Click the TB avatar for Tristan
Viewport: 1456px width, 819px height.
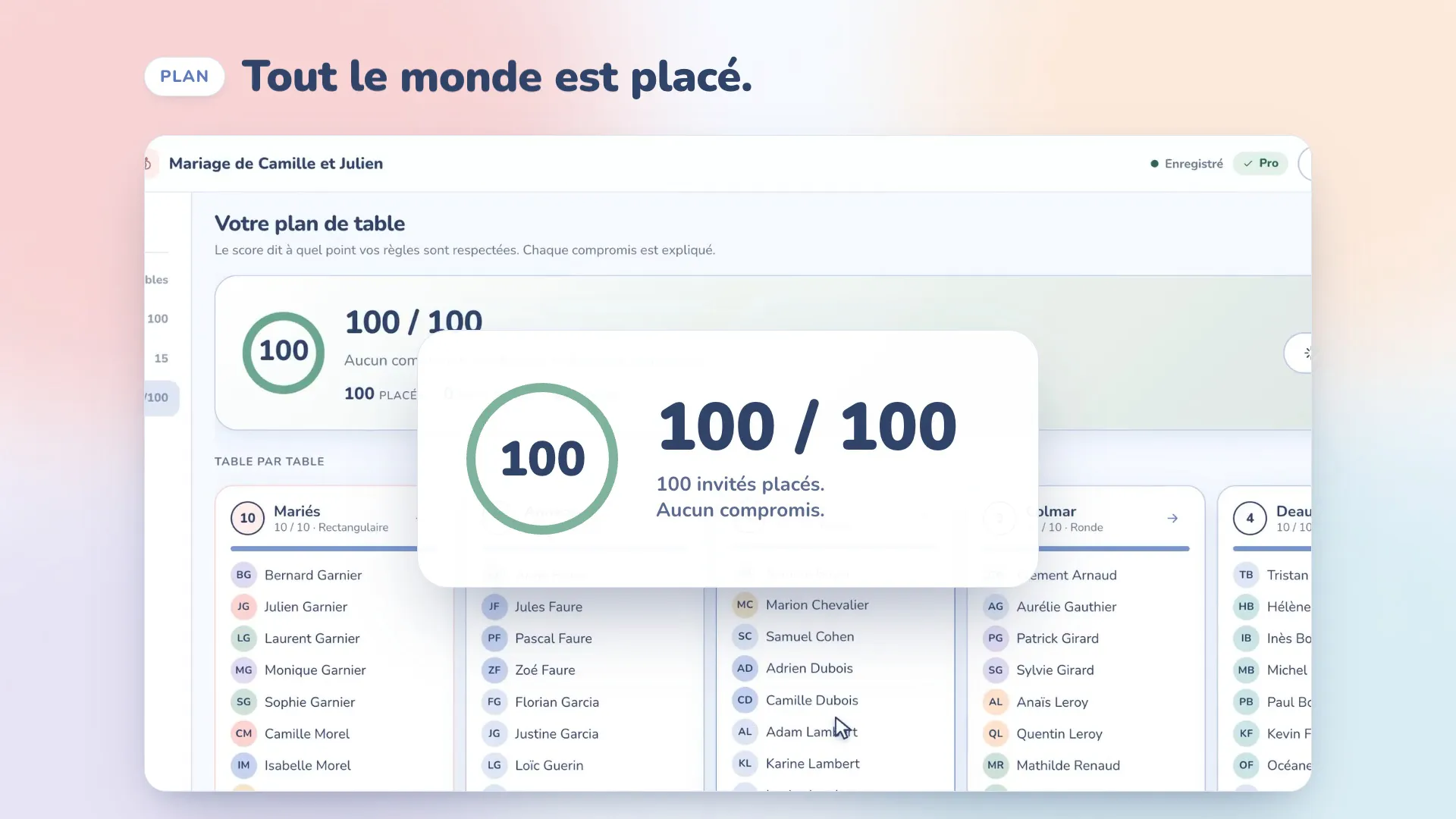[1246, 575]
